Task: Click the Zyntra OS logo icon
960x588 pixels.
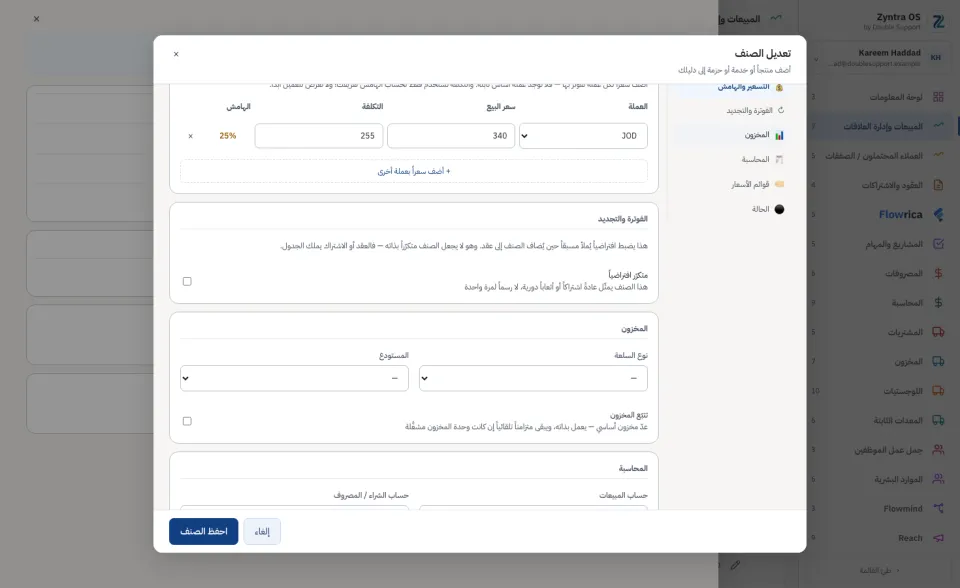Action: coord(938,22)
